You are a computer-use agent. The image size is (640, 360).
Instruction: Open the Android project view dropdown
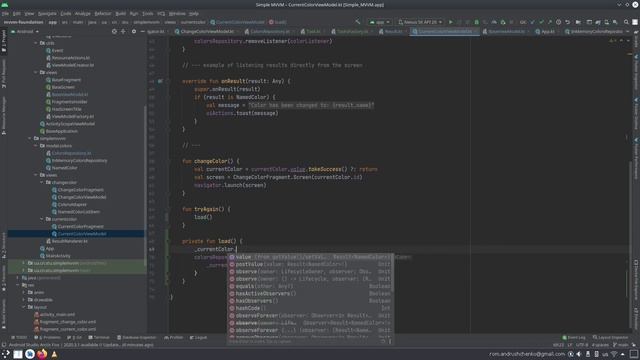click(25, 31)
